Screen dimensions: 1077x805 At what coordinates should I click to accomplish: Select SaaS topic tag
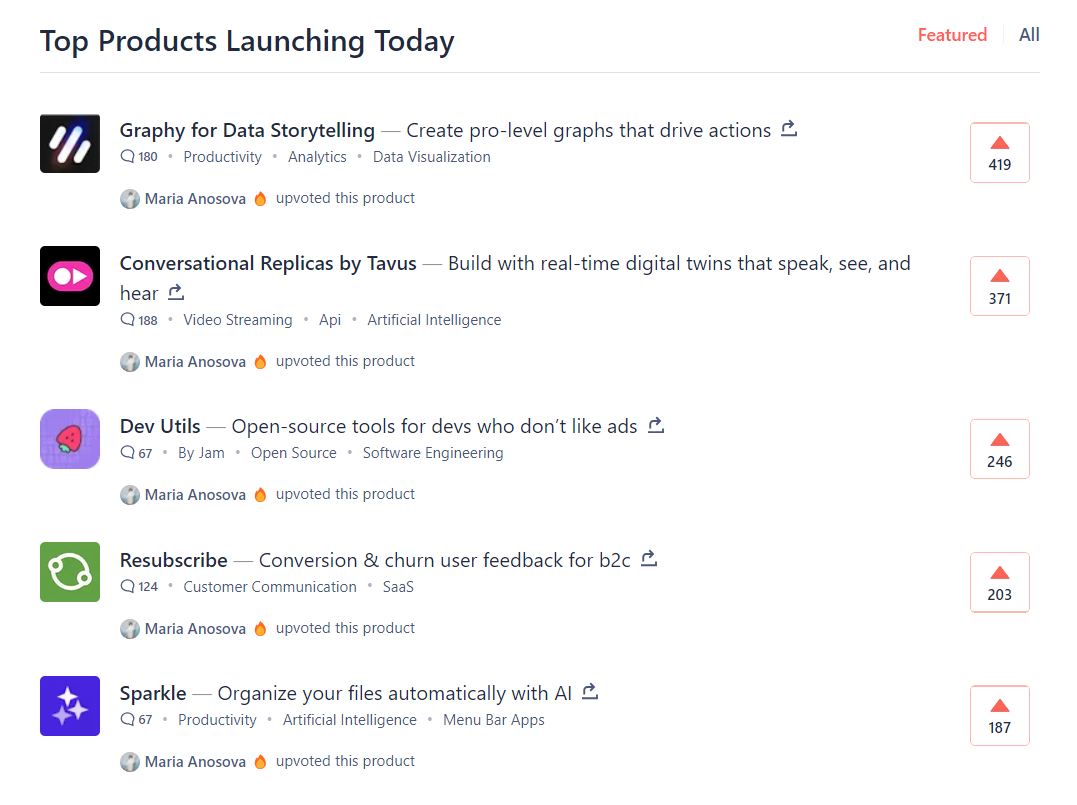pos(398,587)
